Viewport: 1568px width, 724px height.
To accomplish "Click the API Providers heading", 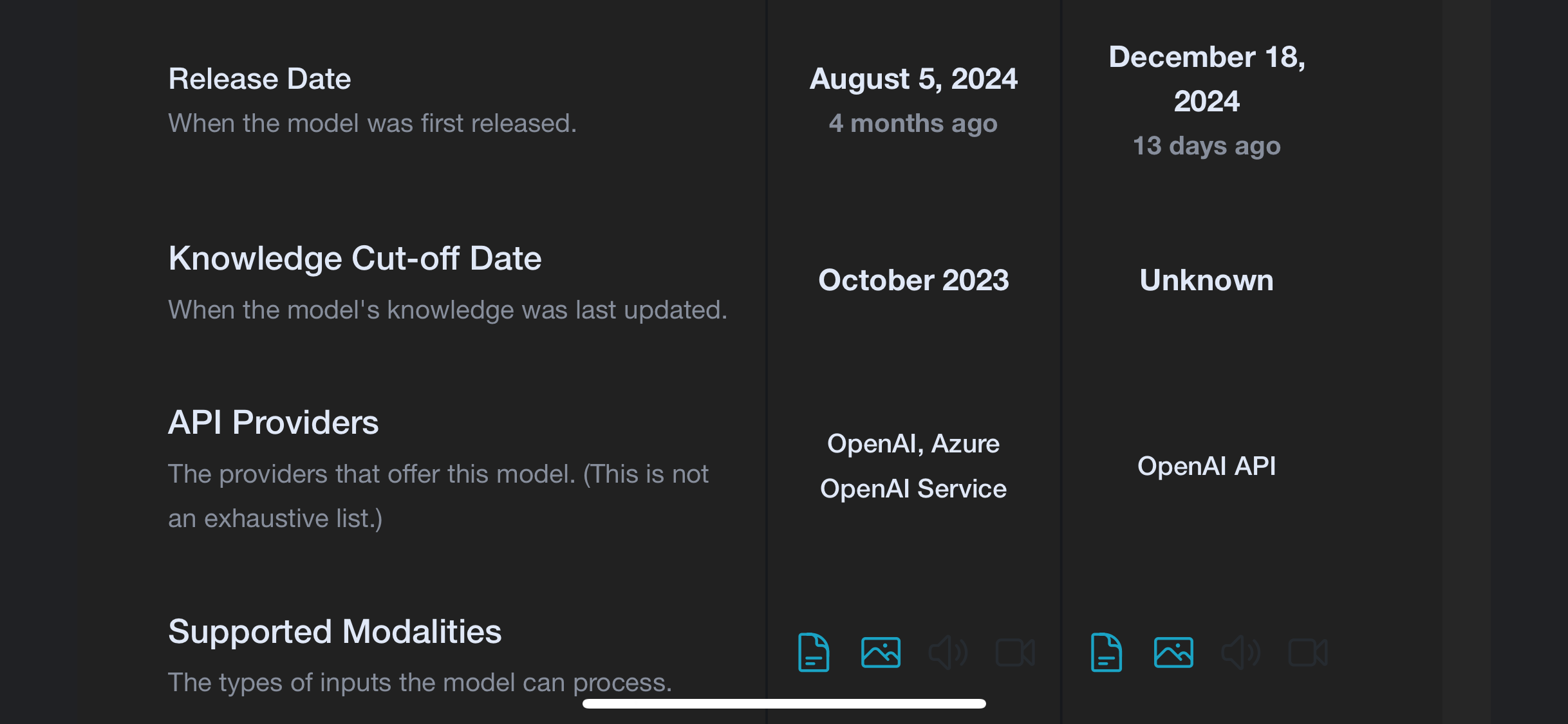I will (x=273, y=423).
